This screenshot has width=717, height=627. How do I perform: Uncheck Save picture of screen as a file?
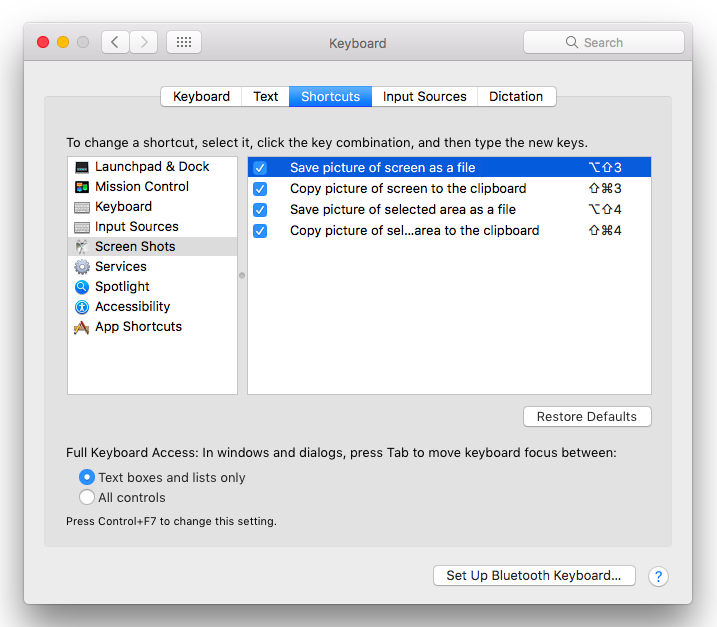coord(260,168)
